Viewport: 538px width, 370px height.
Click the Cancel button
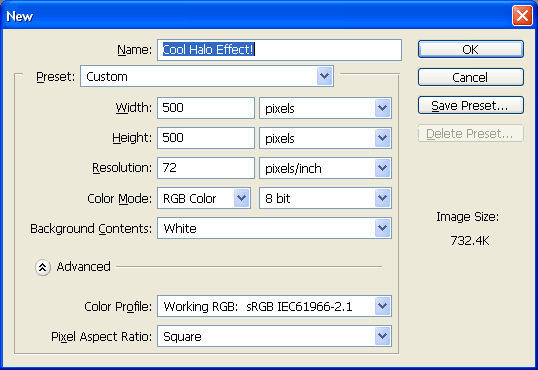pos(471,77)
